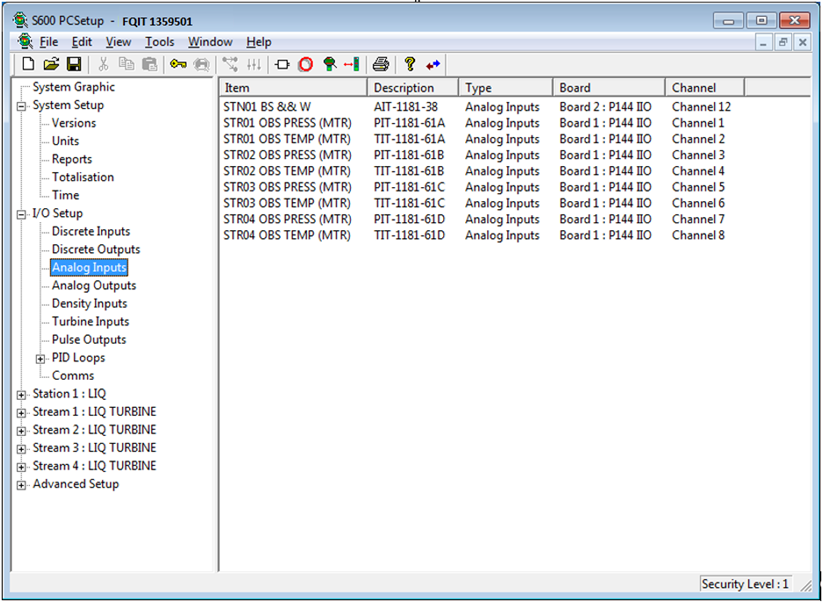Screen dimensions: 823x602
Task: Sort by the Board column header
Action: (x=609, y=88)
